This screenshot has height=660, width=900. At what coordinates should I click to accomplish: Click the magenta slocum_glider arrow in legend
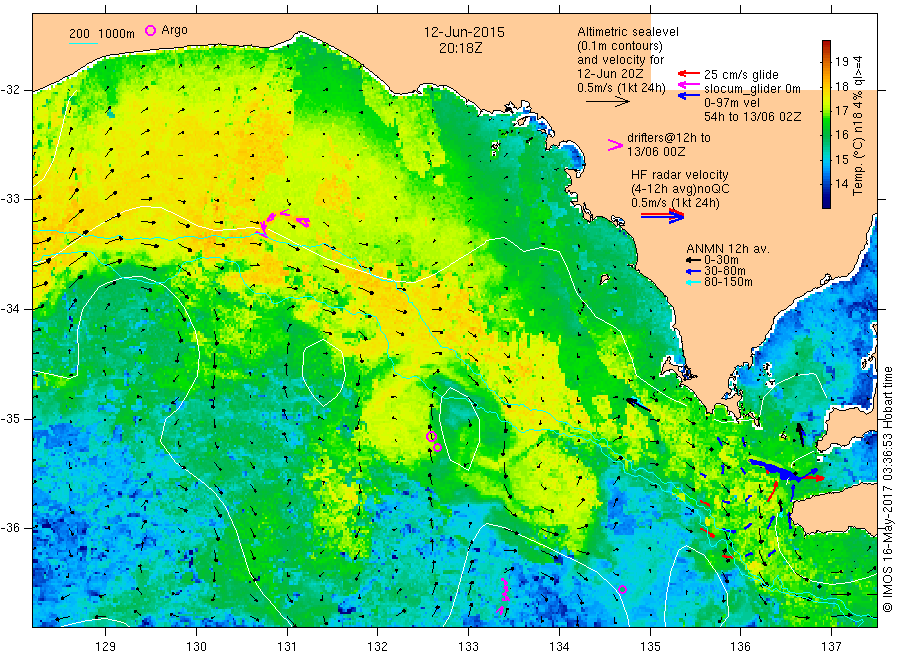pyautogui.click(x=688, y=85)
